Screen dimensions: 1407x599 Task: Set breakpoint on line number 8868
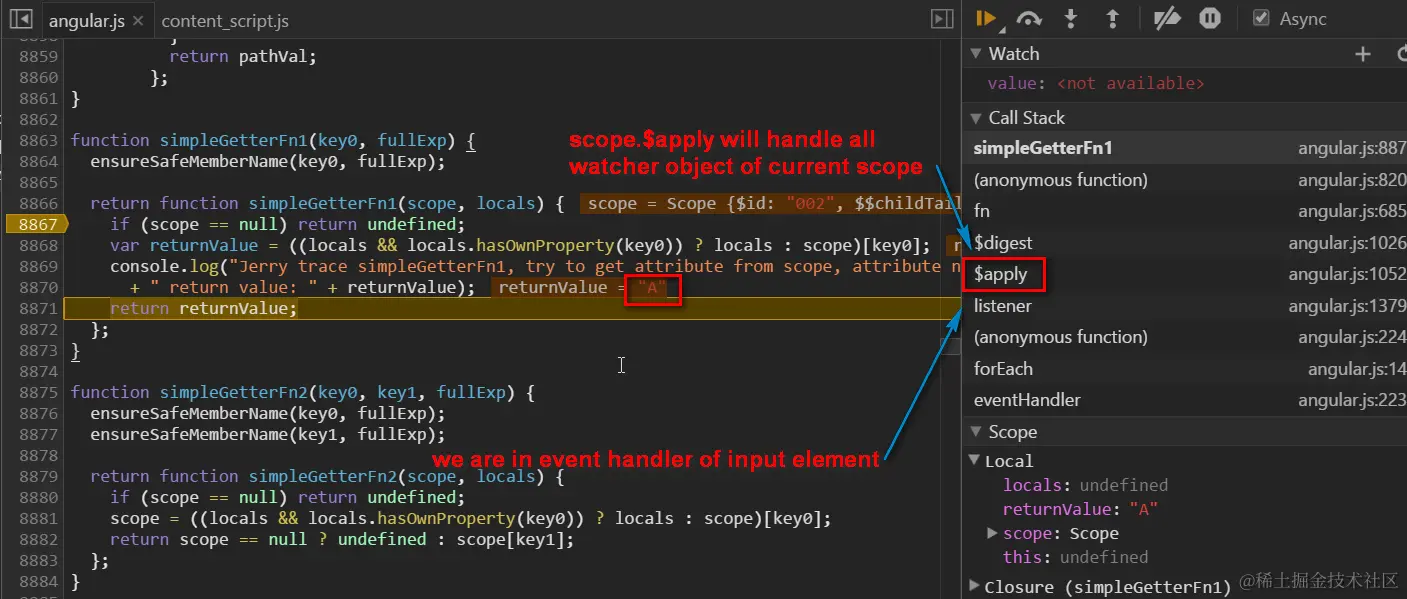(38, 245)
